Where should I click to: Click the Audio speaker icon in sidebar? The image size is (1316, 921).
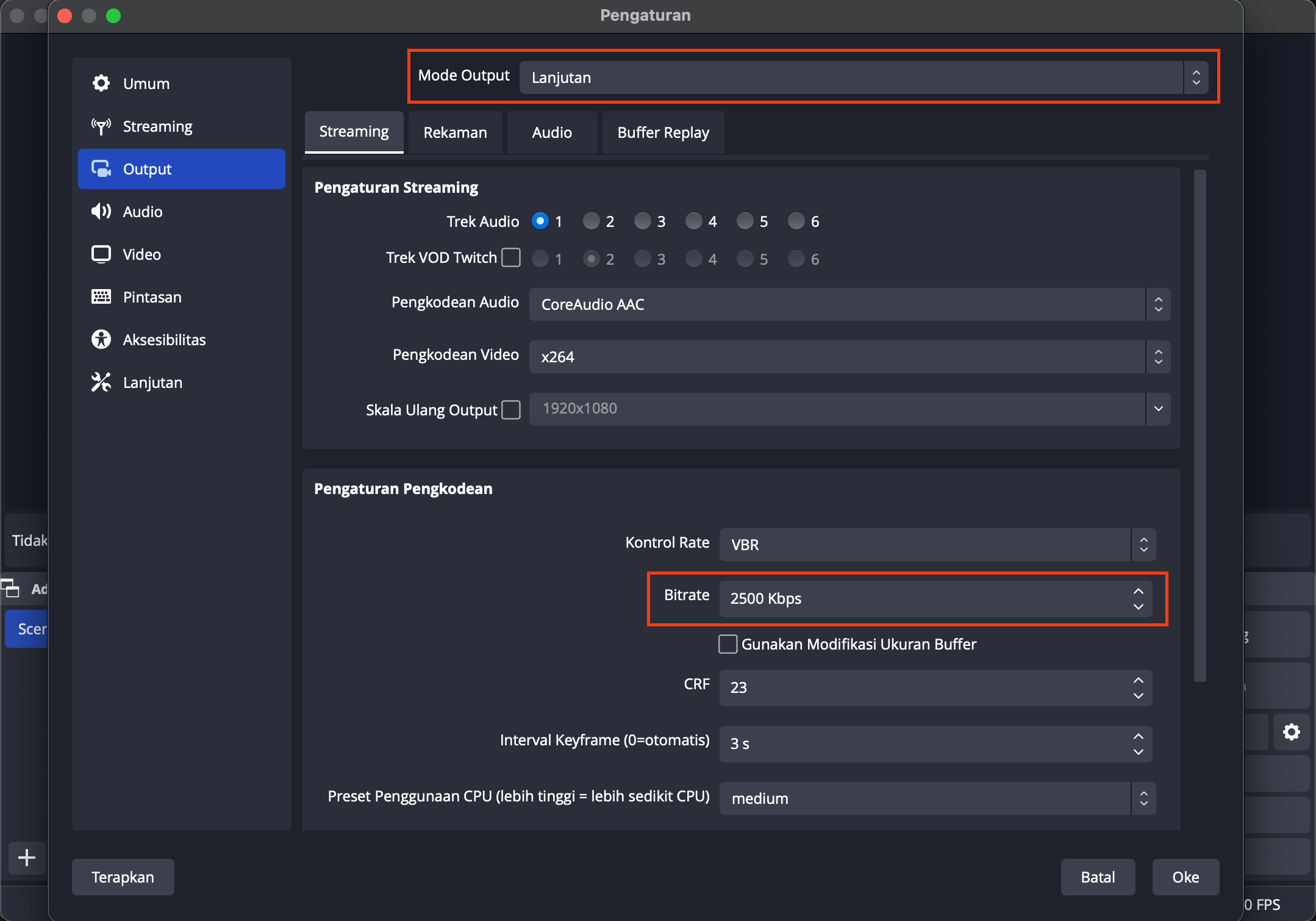coord(101,212)
